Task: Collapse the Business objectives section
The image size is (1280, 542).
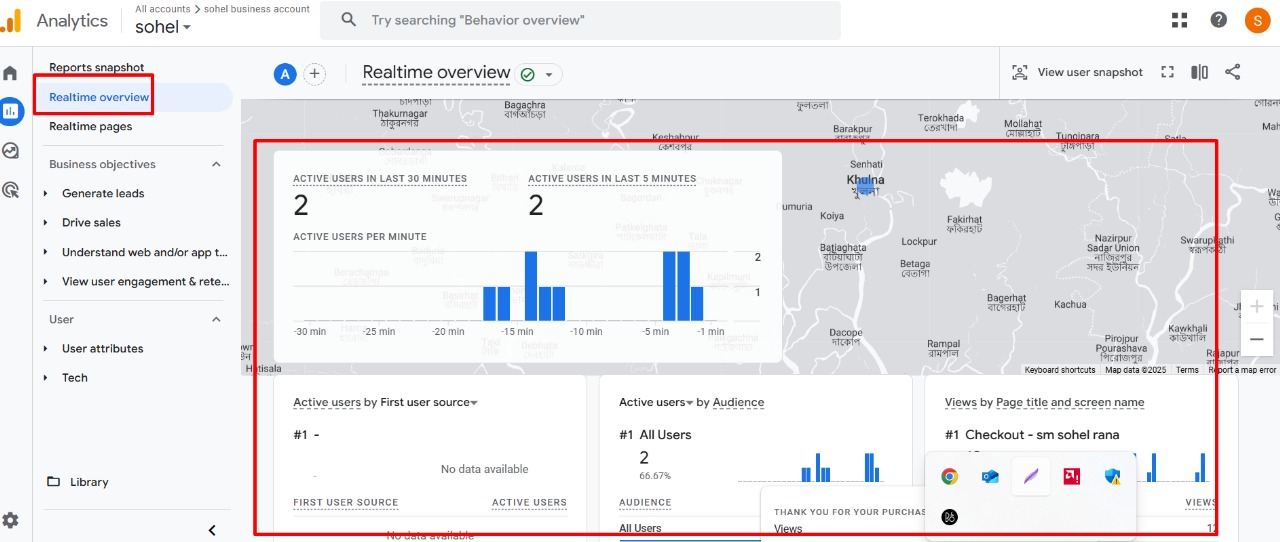Action: click(216, 164)
